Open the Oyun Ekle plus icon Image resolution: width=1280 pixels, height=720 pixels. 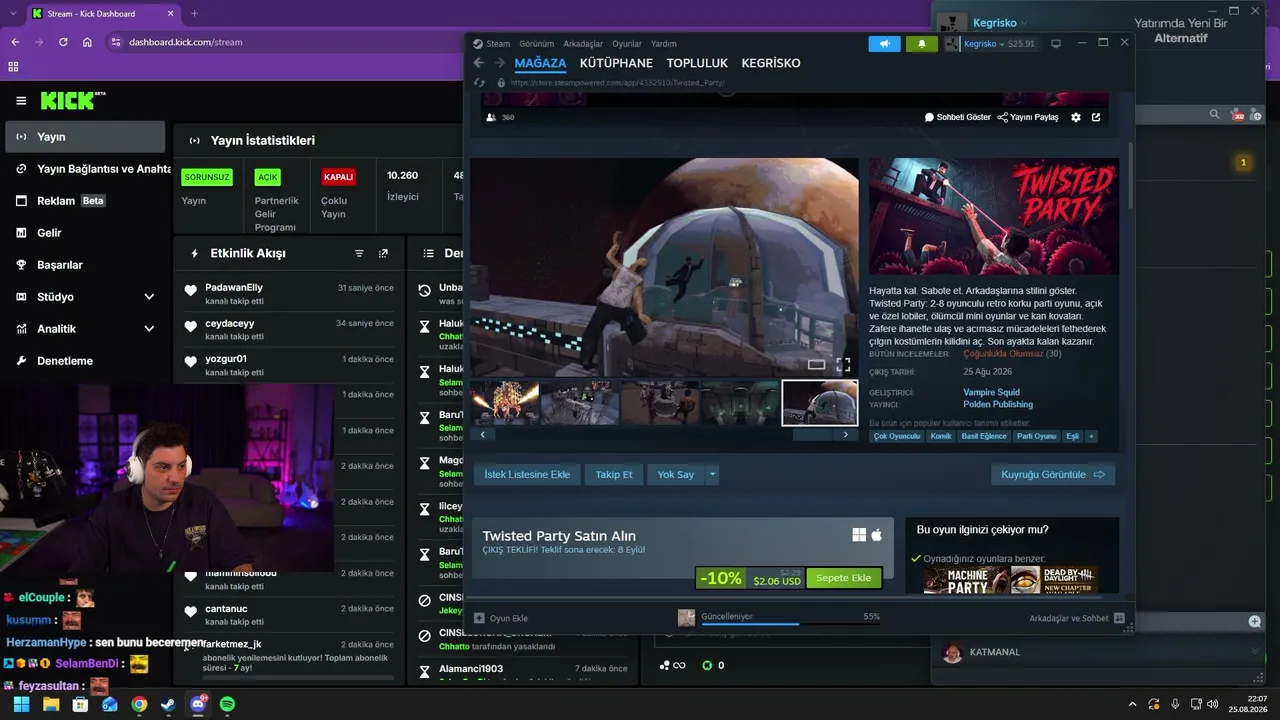pyautogui.click(x=479, y=618)
